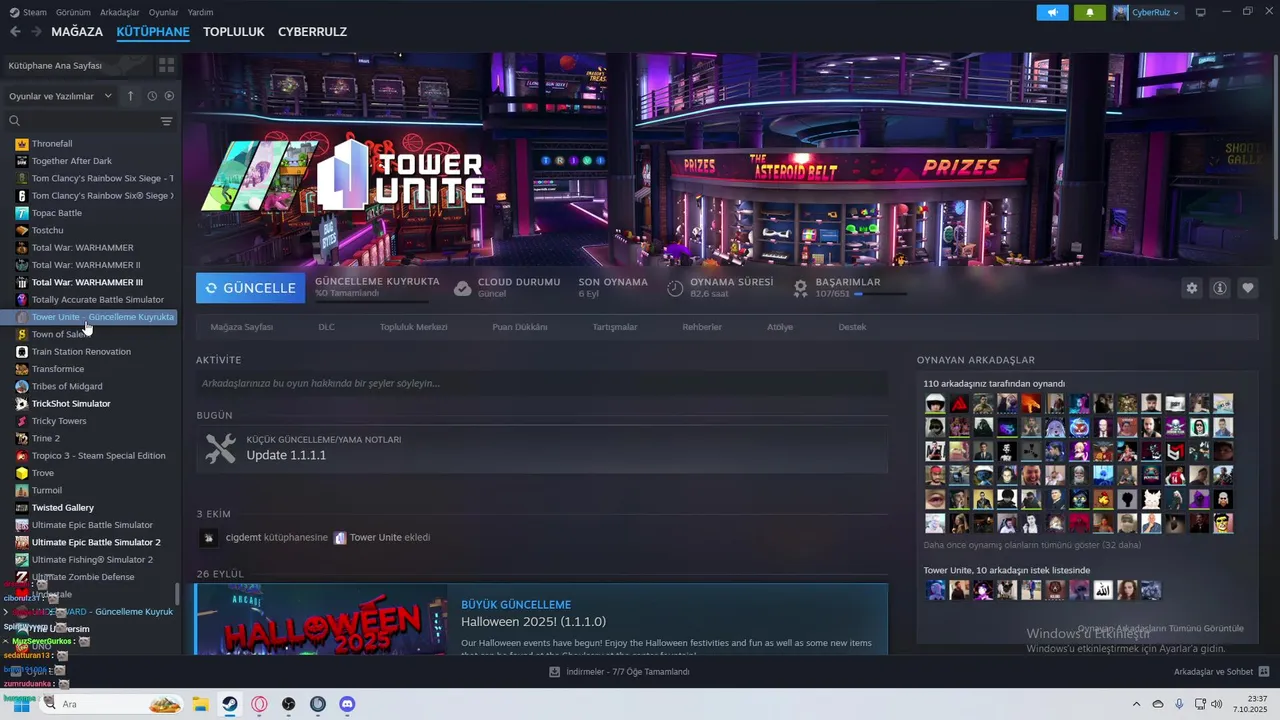The image size is (1280, 720).
Task: Click the GÜNCELLE update button
Action: (x=251, y=288)
